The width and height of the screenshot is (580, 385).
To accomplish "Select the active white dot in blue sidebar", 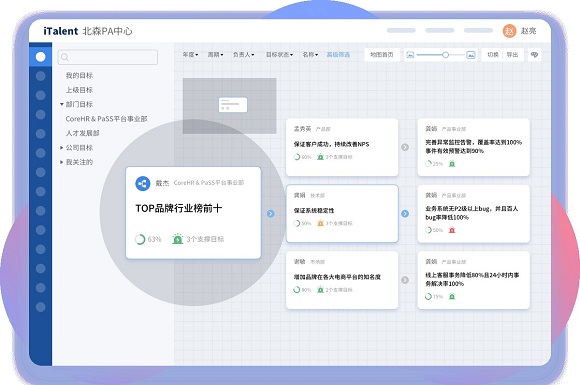I will pos(41,57).
